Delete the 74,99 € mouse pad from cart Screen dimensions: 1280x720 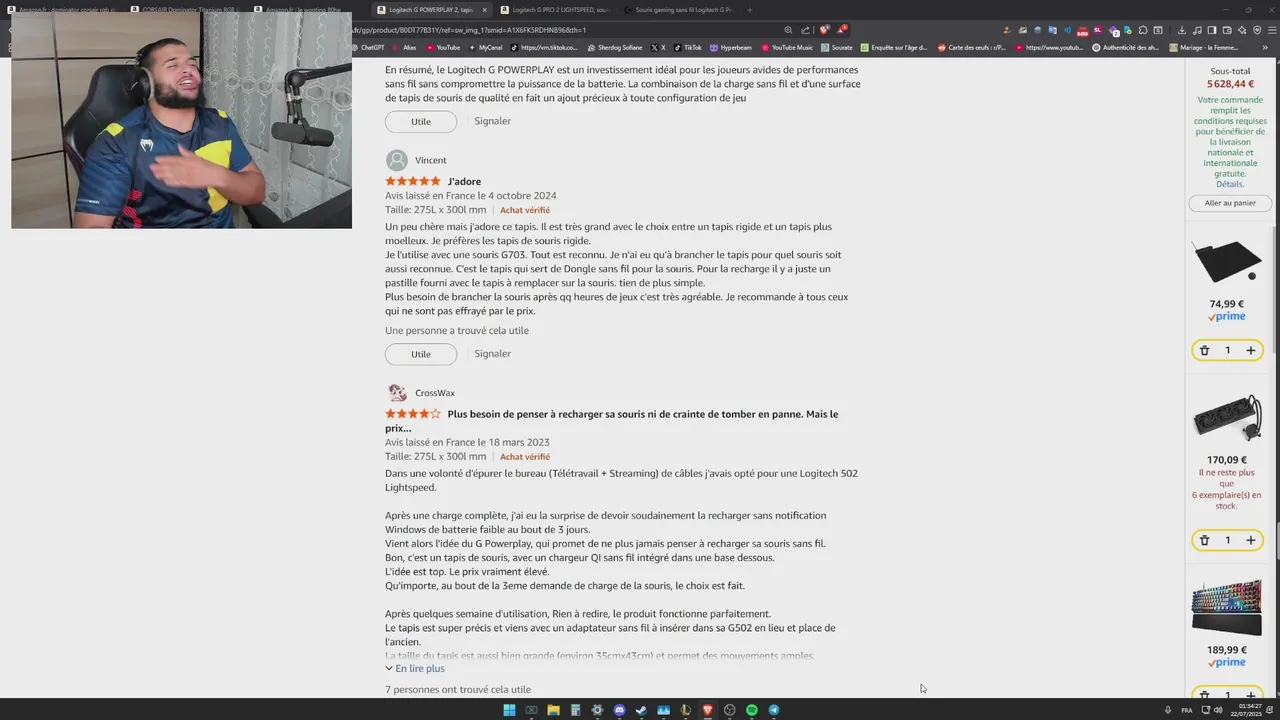(1204, 350)
